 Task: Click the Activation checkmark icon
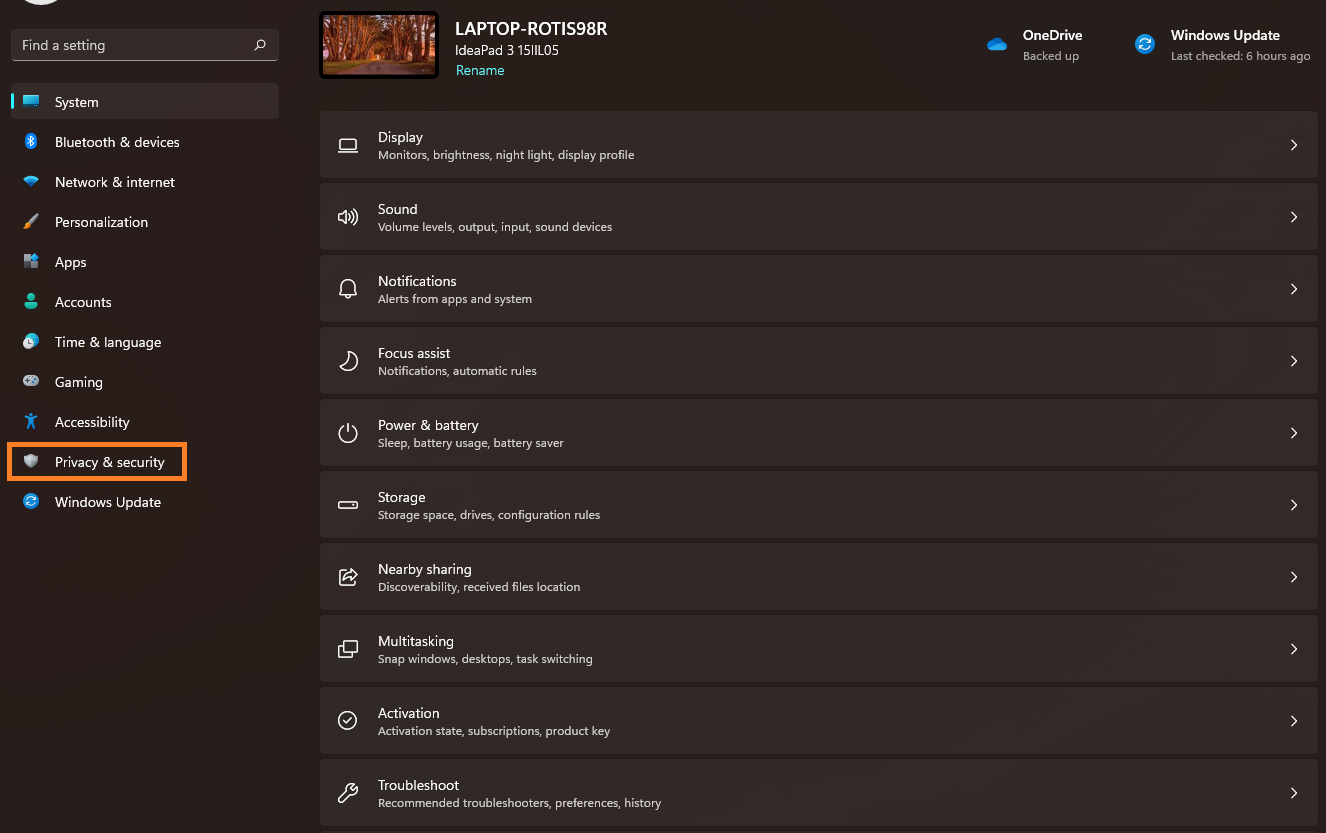tap(348, 721)
